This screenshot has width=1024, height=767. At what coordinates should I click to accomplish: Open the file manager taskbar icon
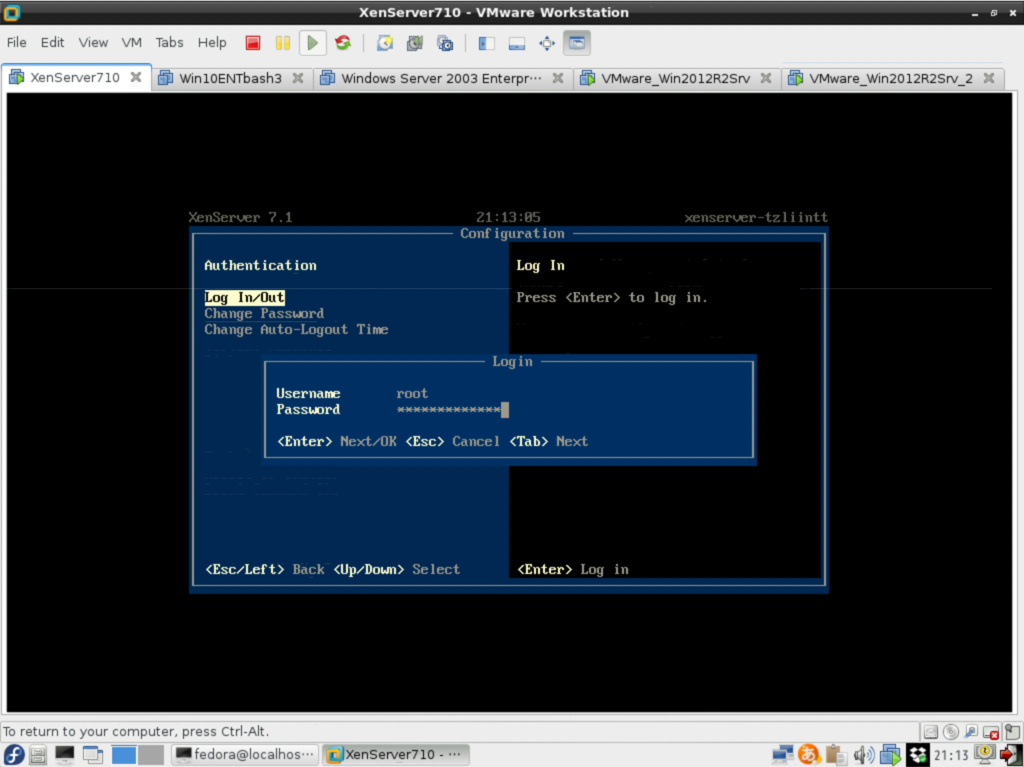(38, 755)
